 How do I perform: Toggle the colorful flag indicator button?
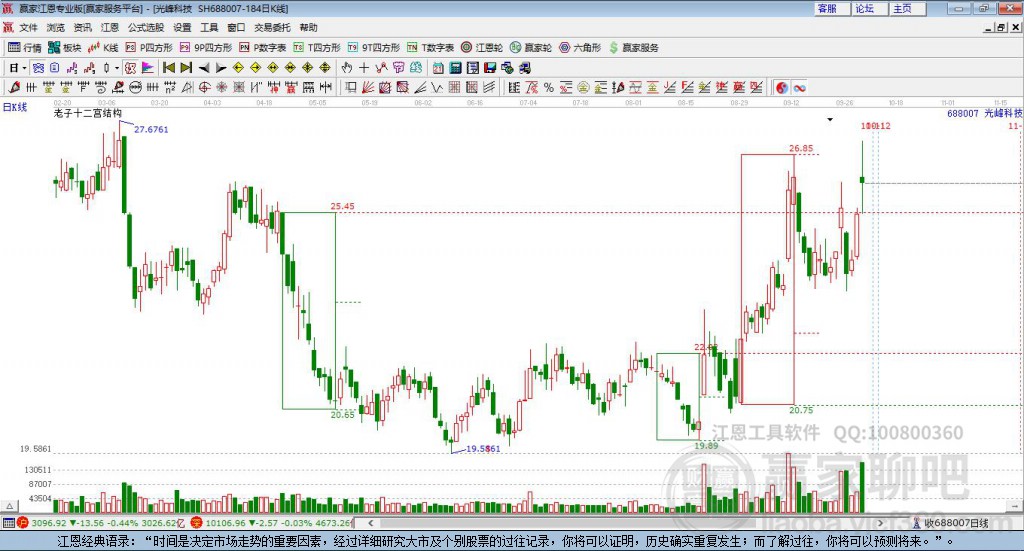(x=148, y=68)
